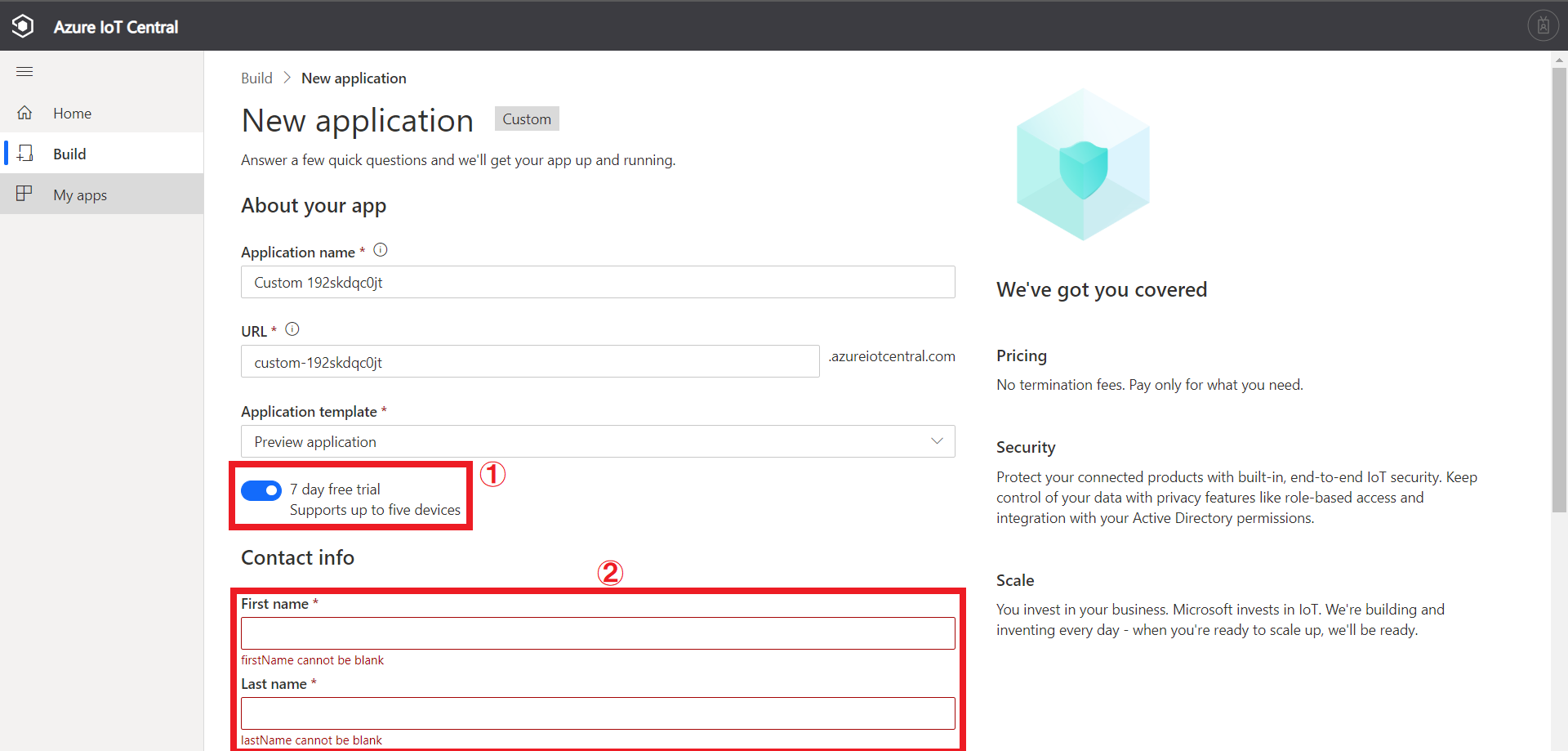The image size is (1568, 751).
Task: Click the Home icon in sidebar
Action: 24,113
